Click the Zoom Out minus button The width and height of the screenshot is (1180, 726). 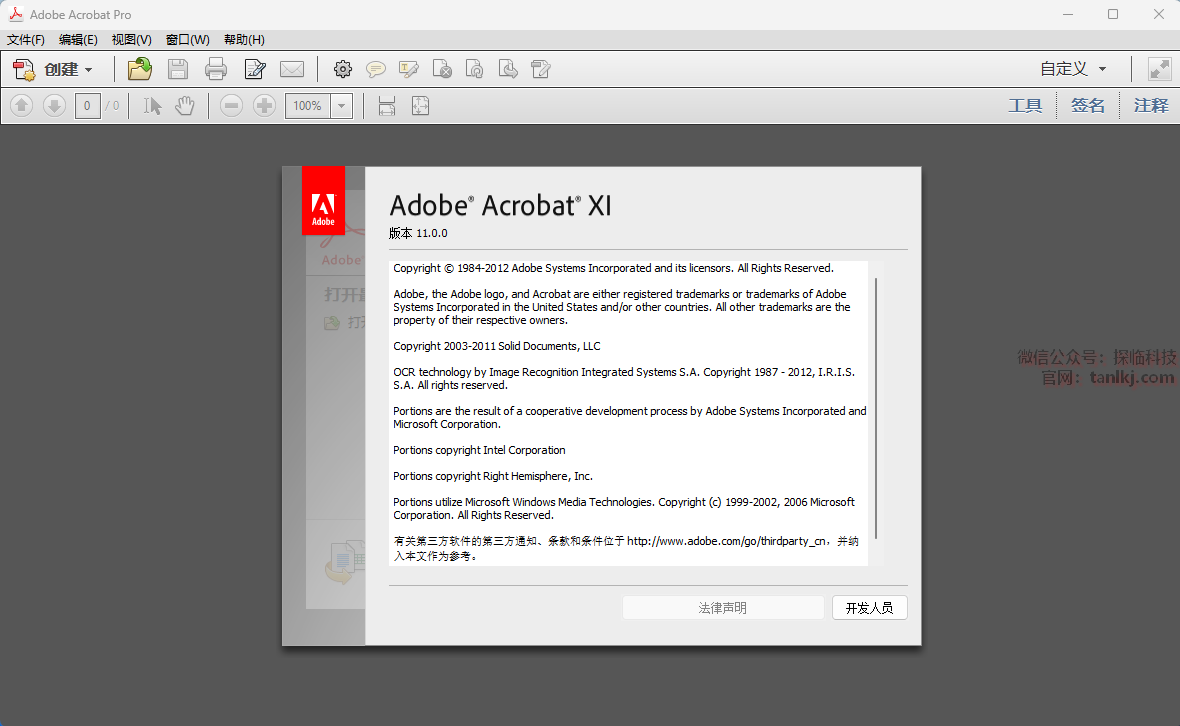[x=232, y=105]
